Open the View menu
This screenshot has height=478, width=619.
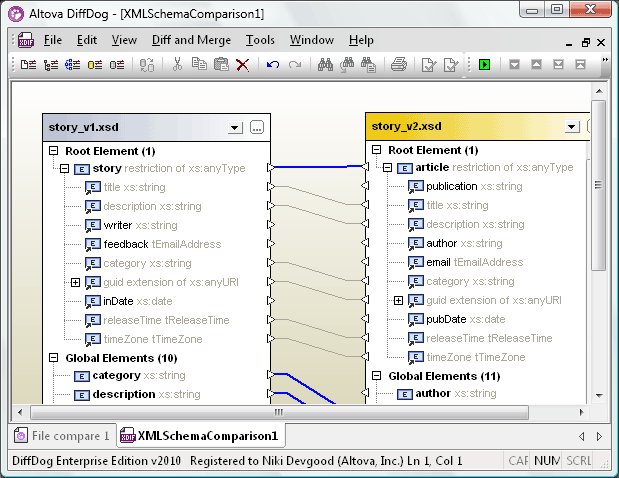[x=124, y=40]
